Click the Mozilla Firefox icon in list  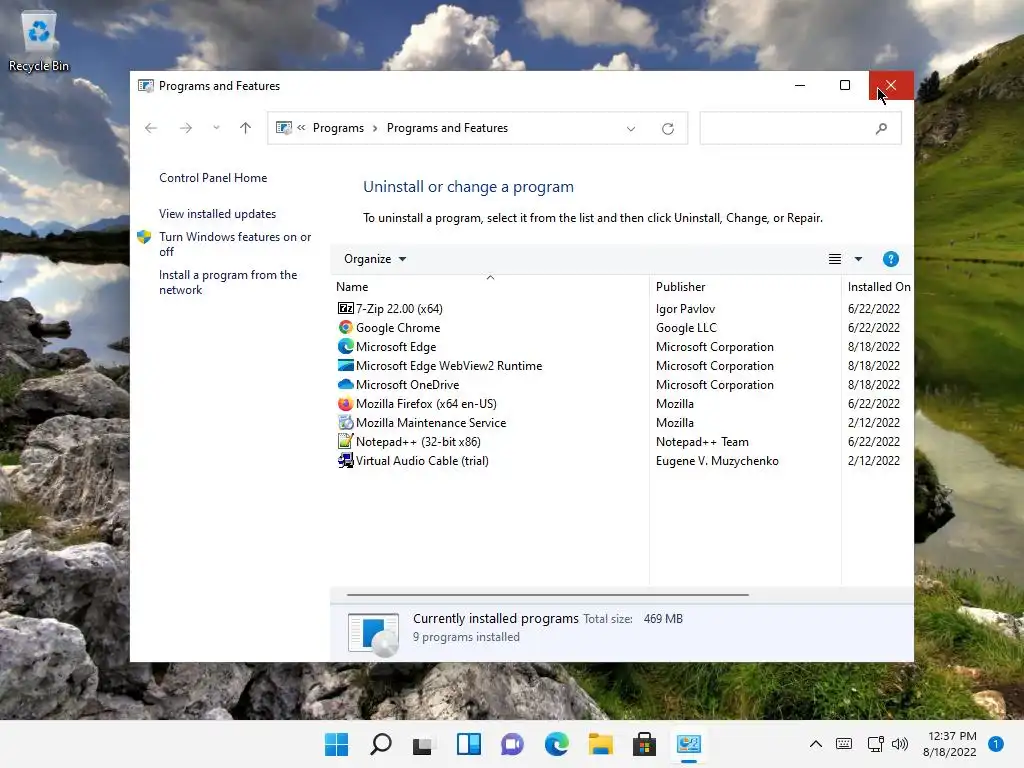(345, 404)
